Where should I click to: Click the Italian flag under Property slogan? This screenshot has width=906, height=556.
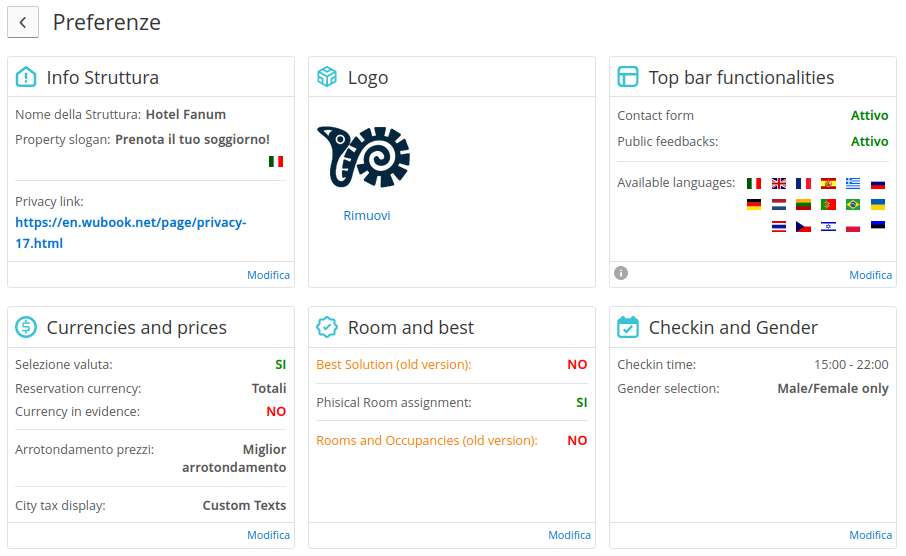276,162
